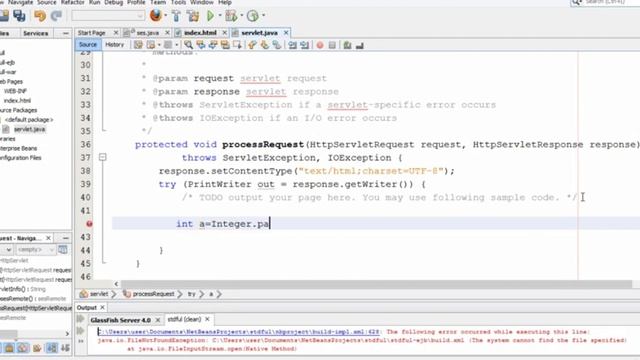This screenshot has width=640, height=360.
Task: Close the stdful (clean) output tab
Action: tap(207, 319)
